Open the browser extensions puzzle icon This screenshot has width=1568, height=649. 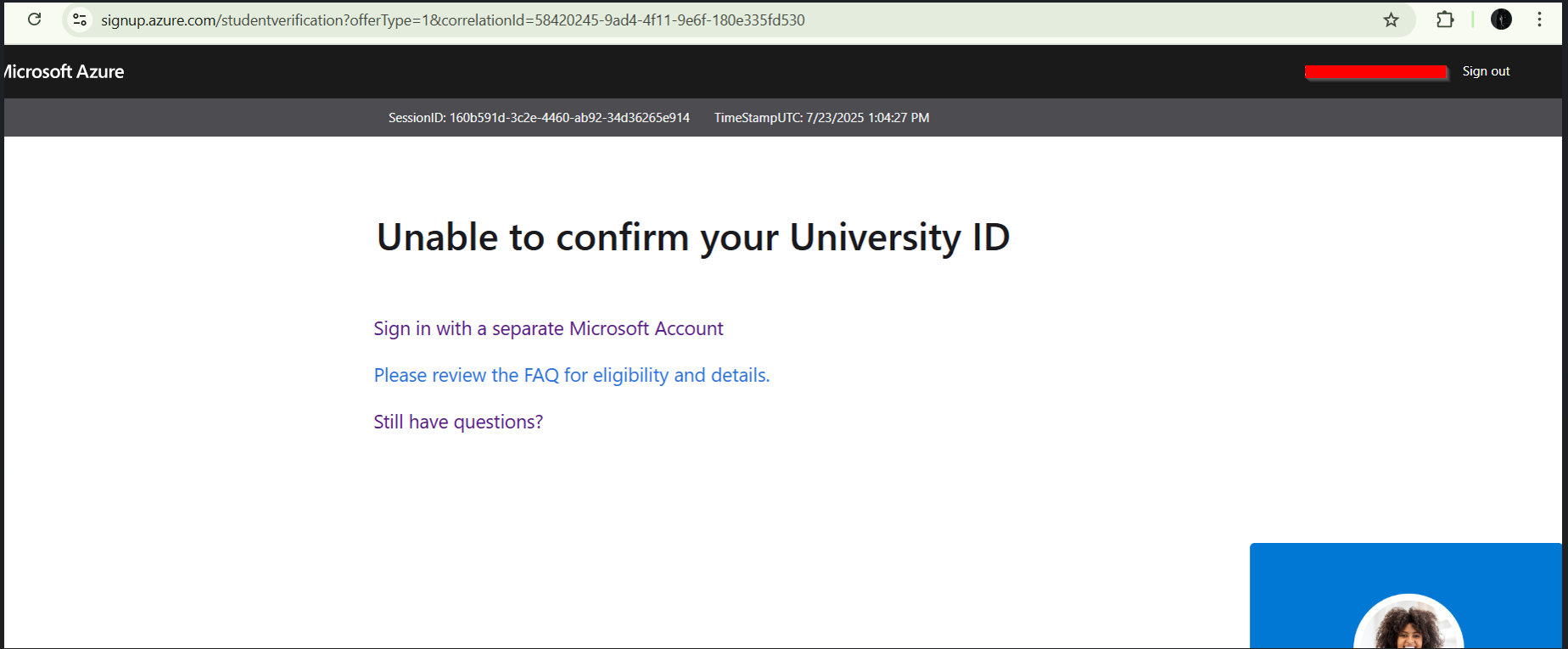click(1445, 20)
